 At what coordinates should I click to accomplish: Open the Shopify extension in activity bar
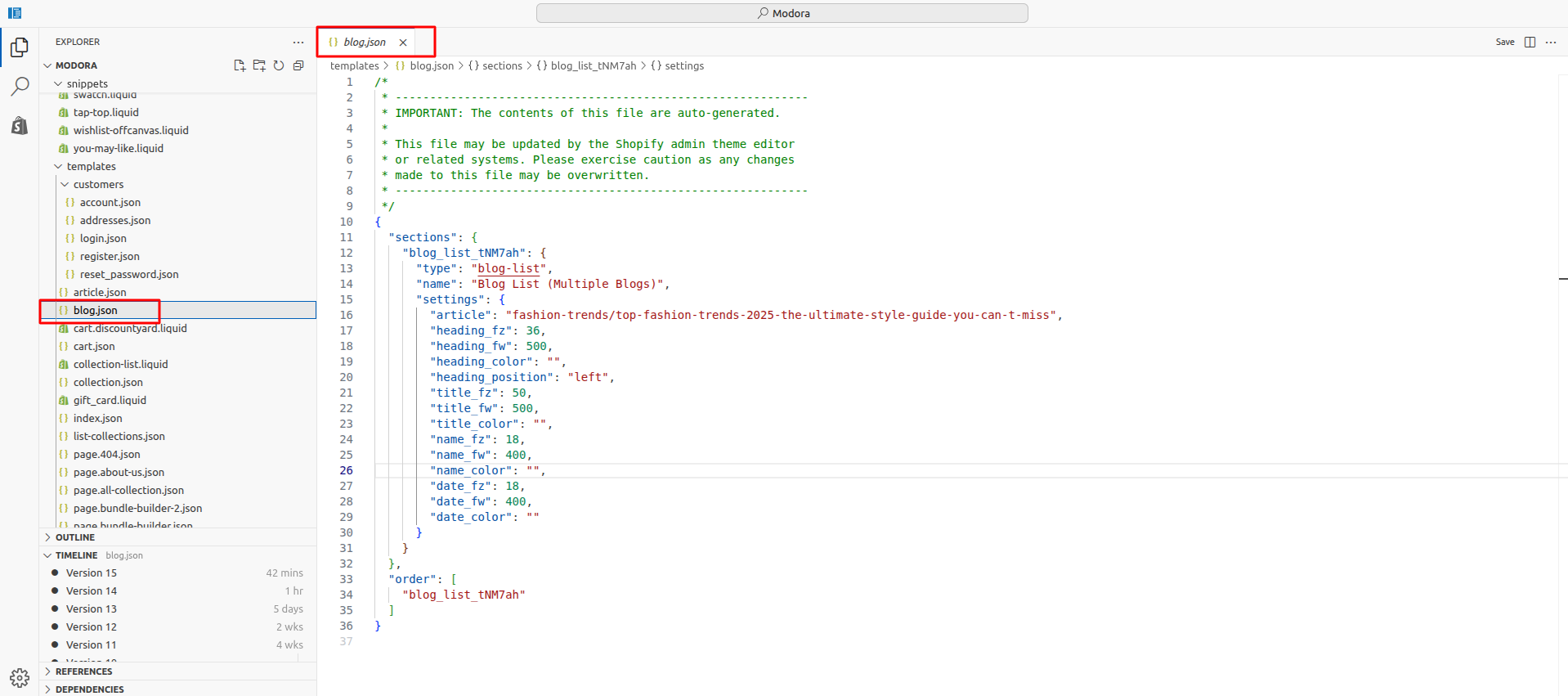20,125
